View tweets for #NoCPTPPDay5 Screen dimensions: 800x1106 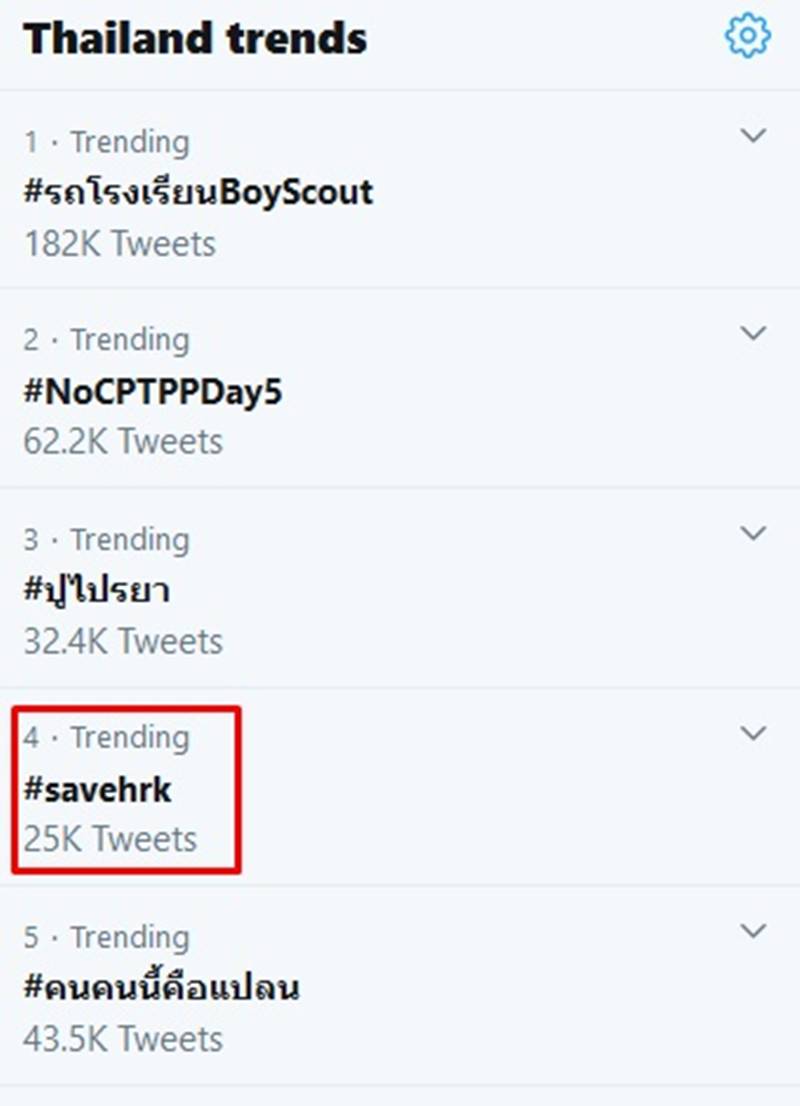152,391
